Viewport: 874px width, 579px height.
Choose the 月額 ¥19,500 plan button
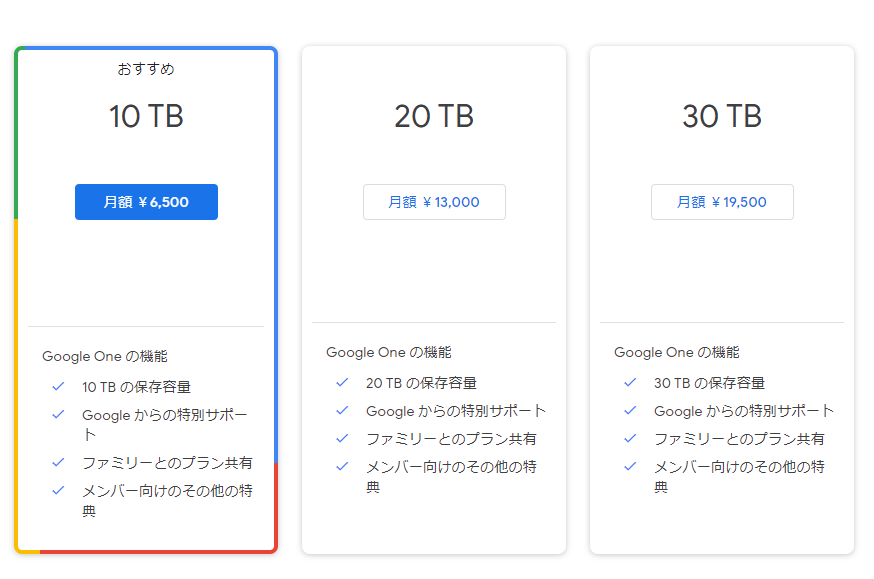722,202
